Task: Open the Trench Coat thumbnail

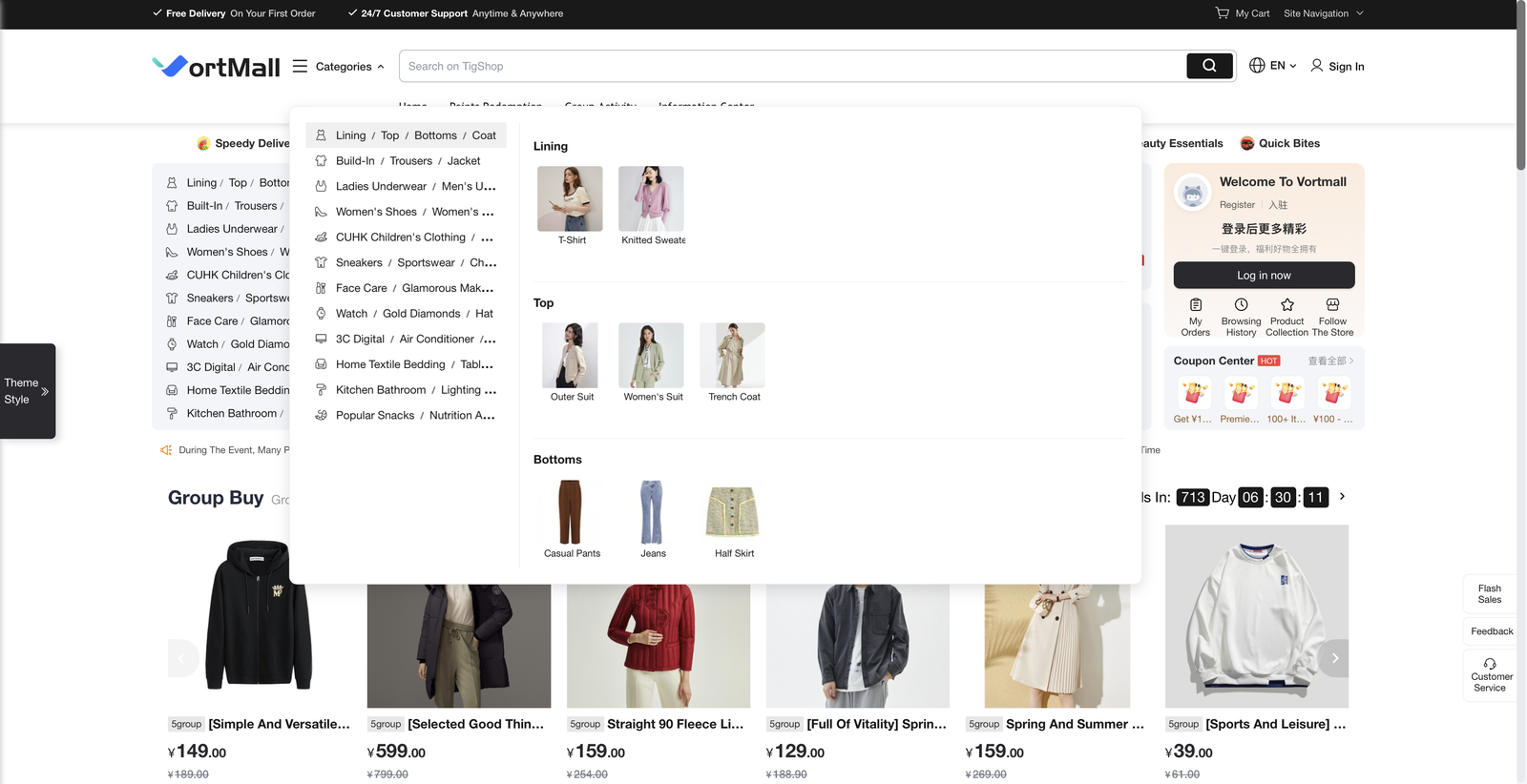Action: click(x=732, y=355)
